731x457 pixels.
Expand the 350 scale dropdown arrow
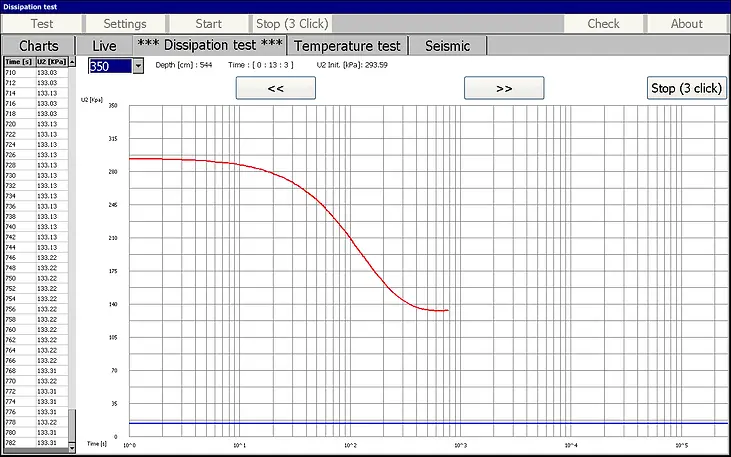[x=138, y=66]
